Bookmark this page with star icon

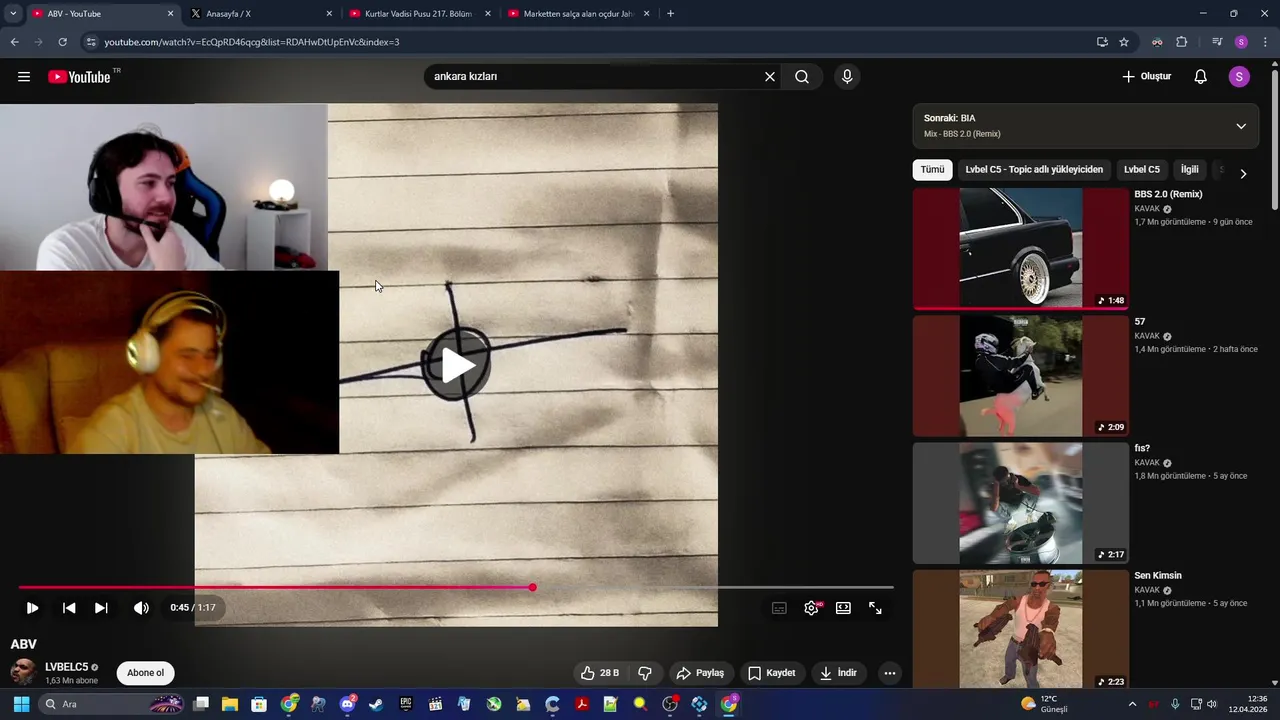(1124, 42)
